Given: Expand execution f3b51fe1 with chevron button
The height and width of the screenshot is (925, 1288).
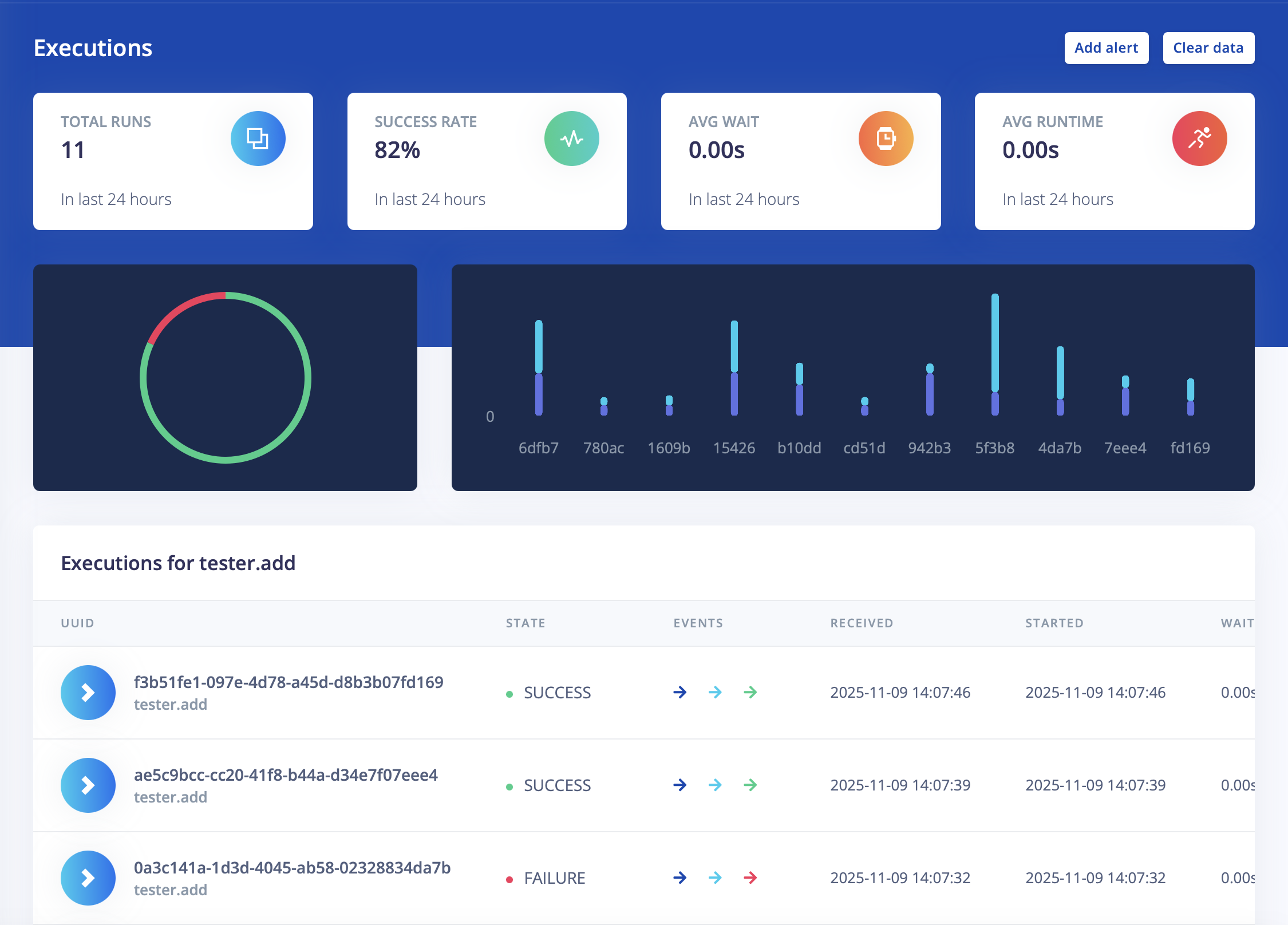Looking at the screenshot, I should coord(88,693).
